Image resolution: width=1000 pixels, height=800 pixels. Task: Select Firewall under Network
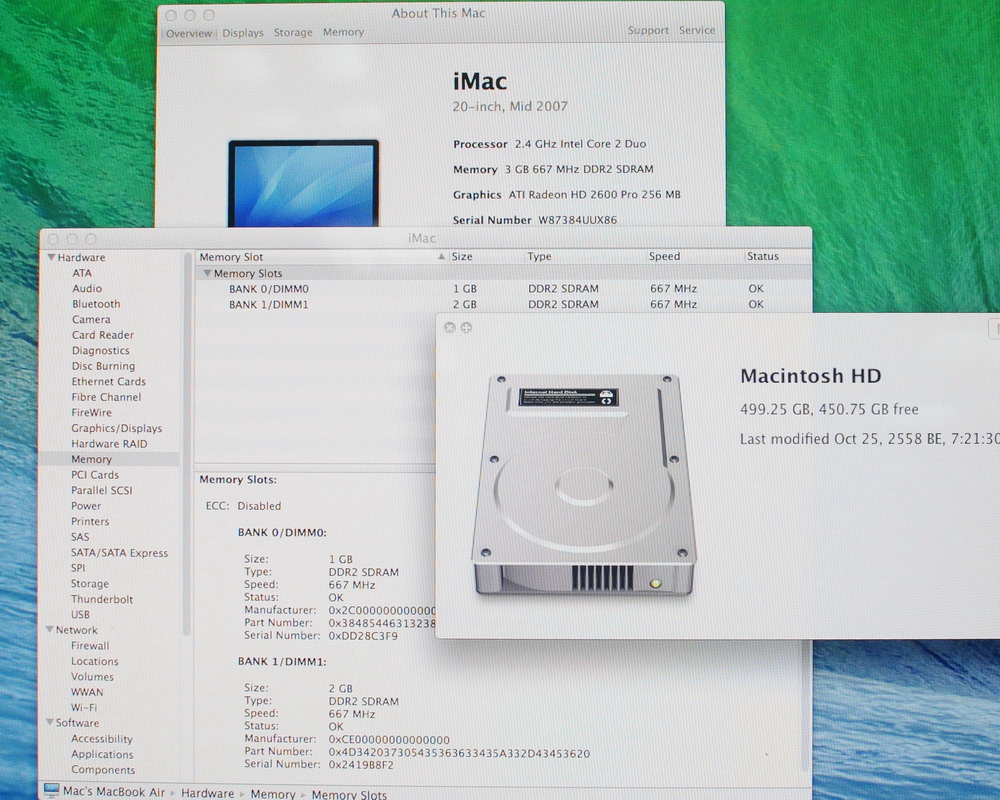pos(90,646)
